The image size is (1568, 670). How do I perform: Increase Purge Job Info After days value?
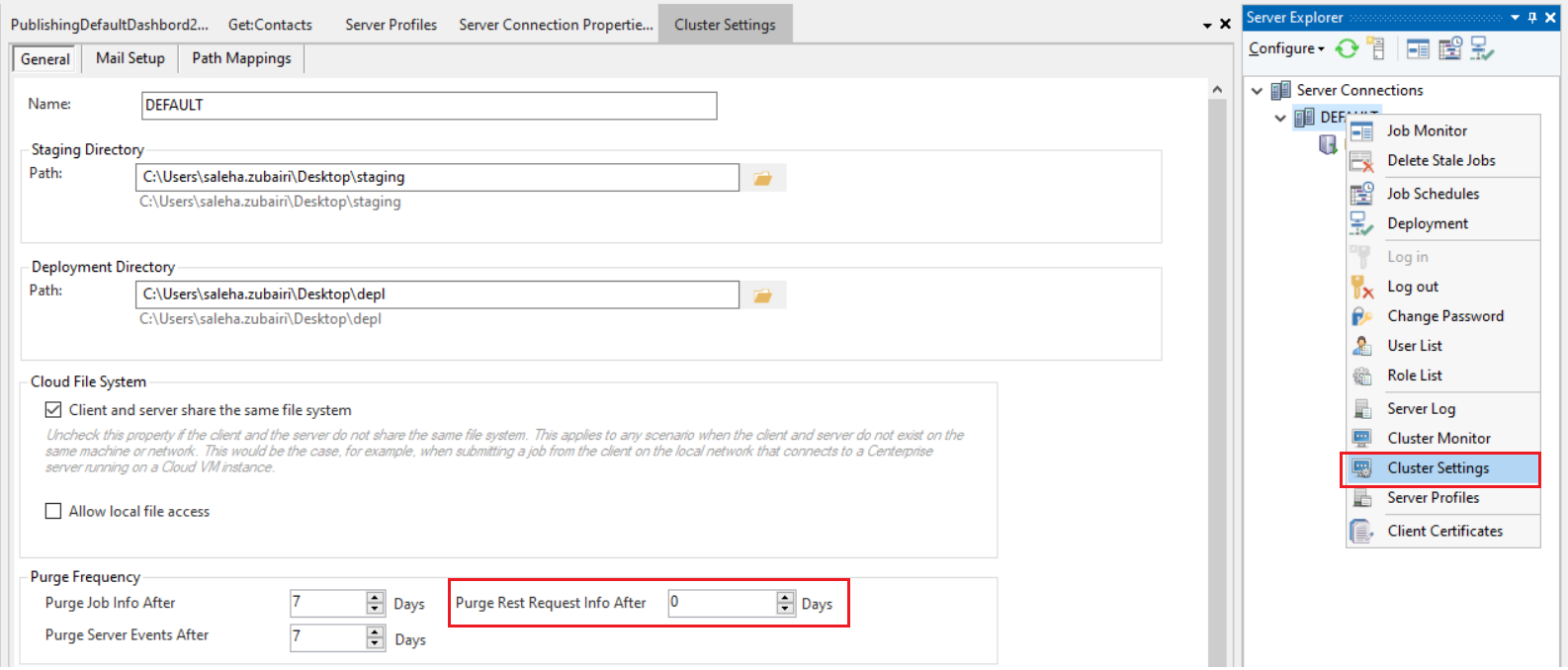tap(375, 597)
